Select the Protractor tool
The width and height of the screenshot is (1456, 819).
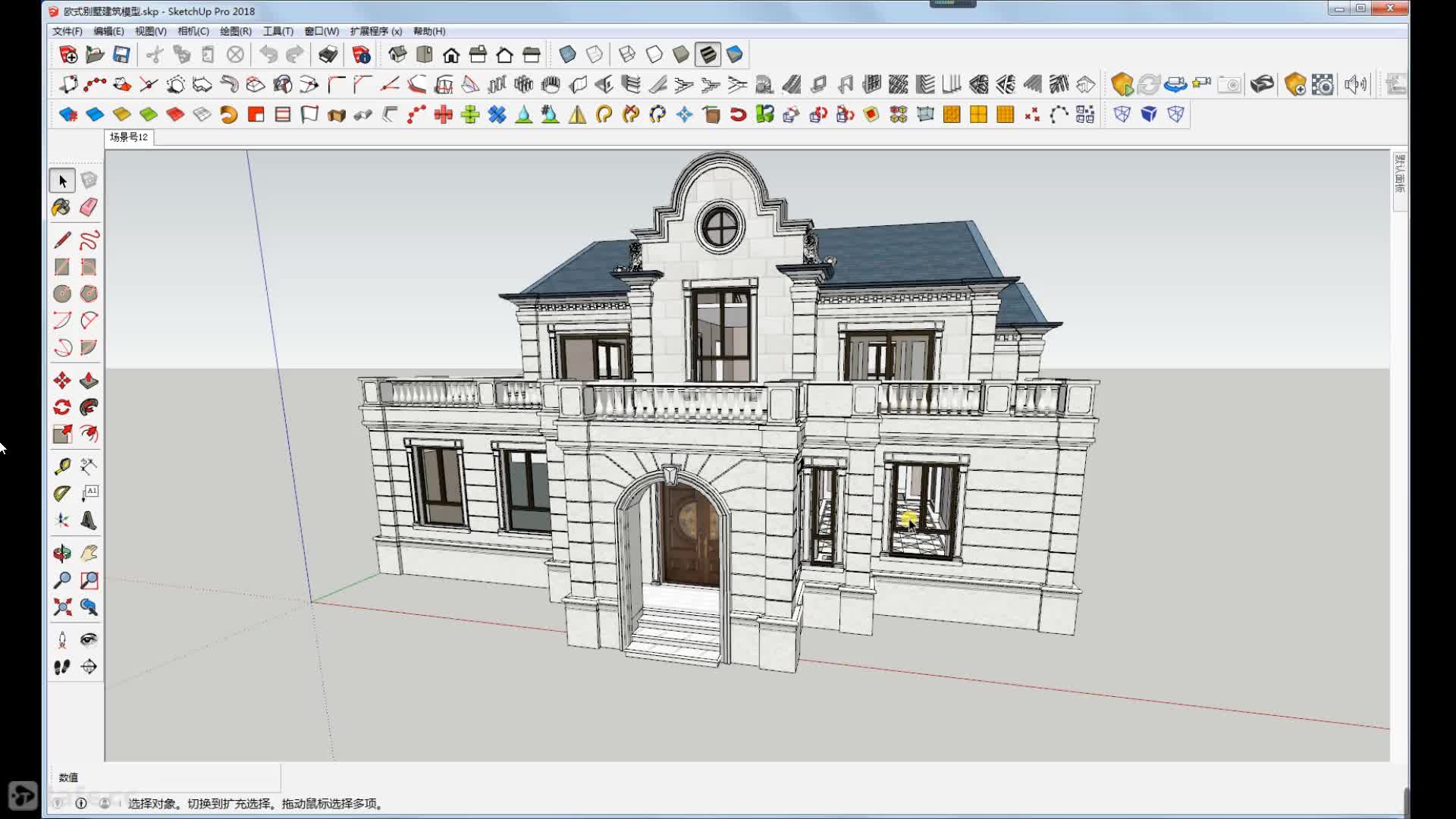(x=62, y=493)
